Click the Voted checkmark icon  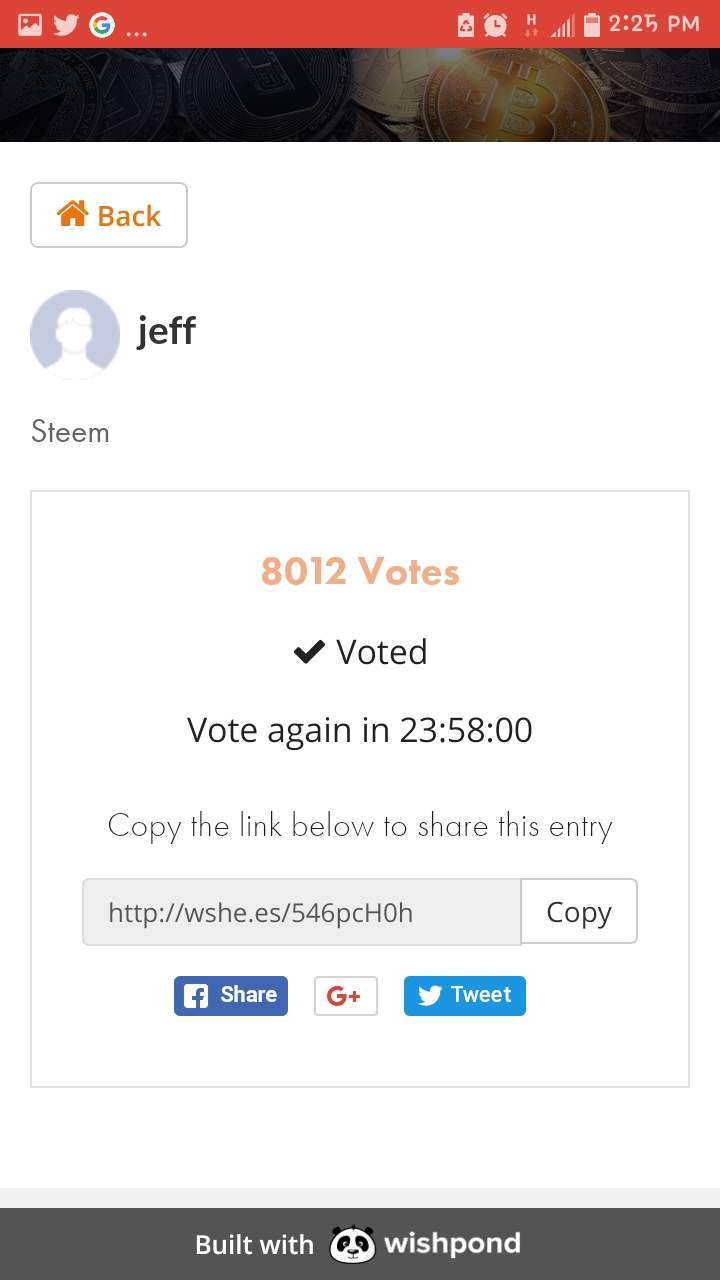coord(309,652)
